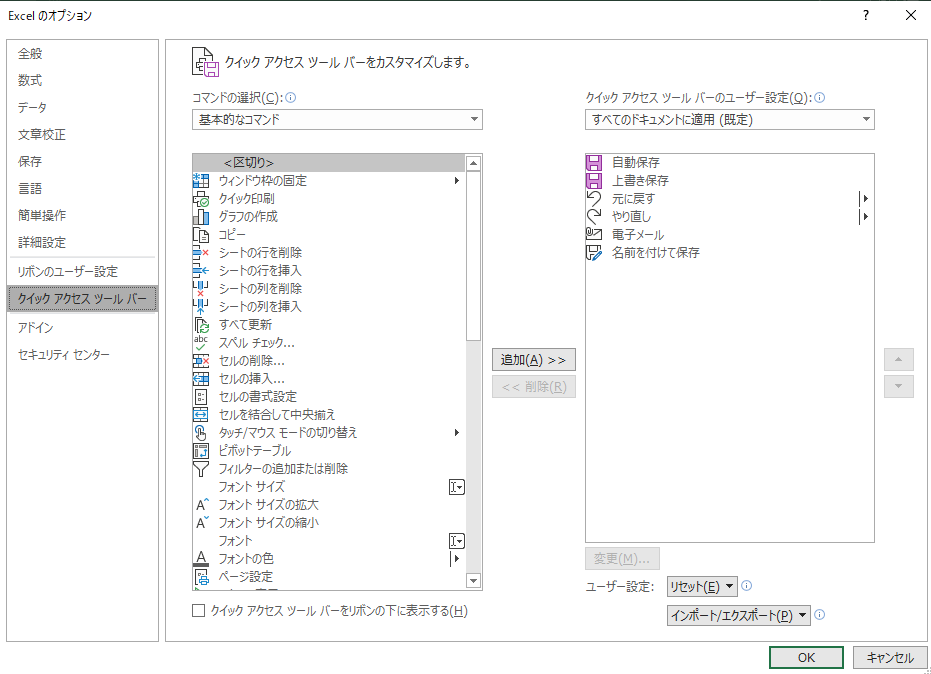Viewport: 931px width, 674px height.
Task: Select the <区切り> separator entry
Action: [x=329, y=163]
